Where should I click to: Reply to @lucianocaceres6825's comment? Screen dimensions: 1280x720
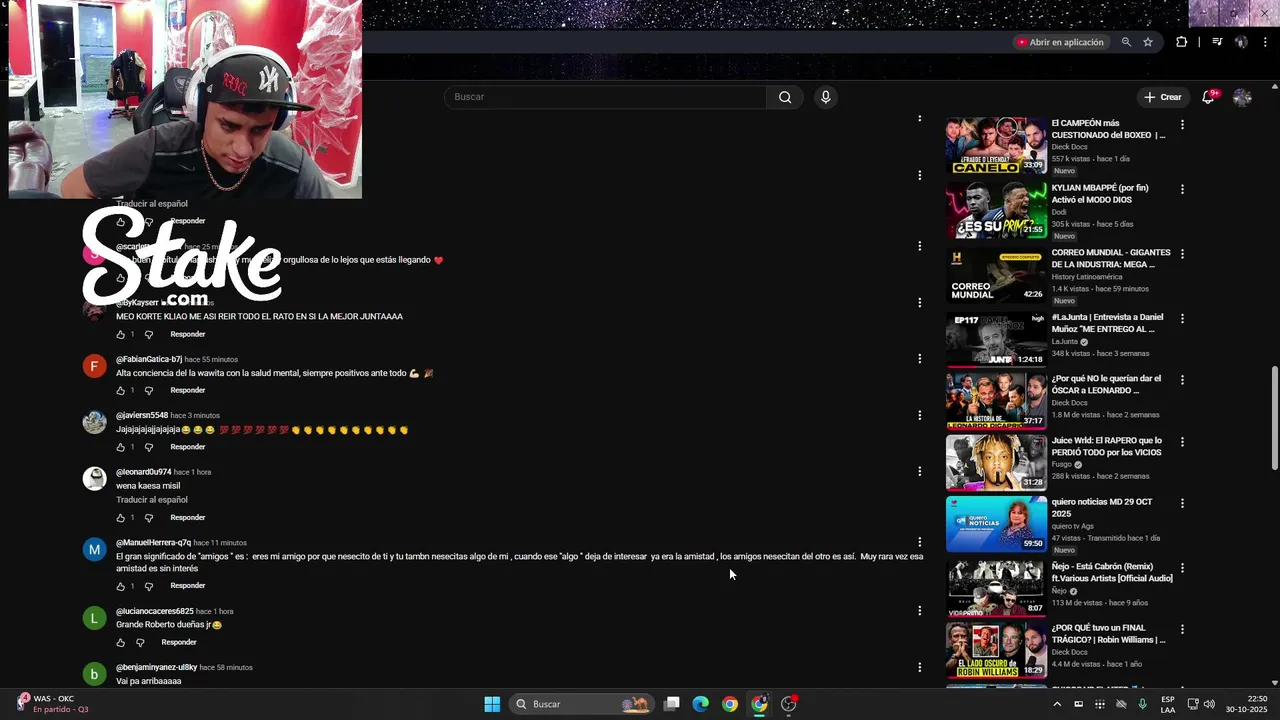(179, 642)
